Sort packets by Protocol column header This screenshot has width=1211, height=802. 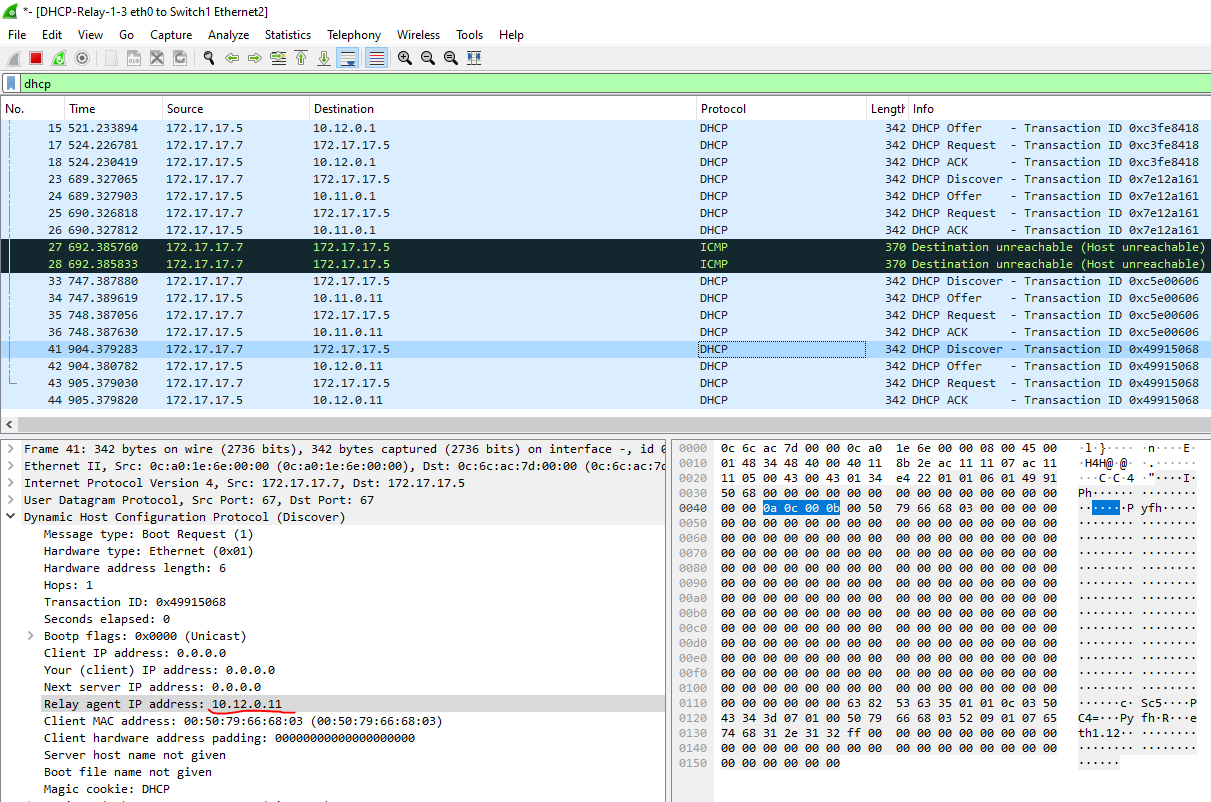[723, 109]
